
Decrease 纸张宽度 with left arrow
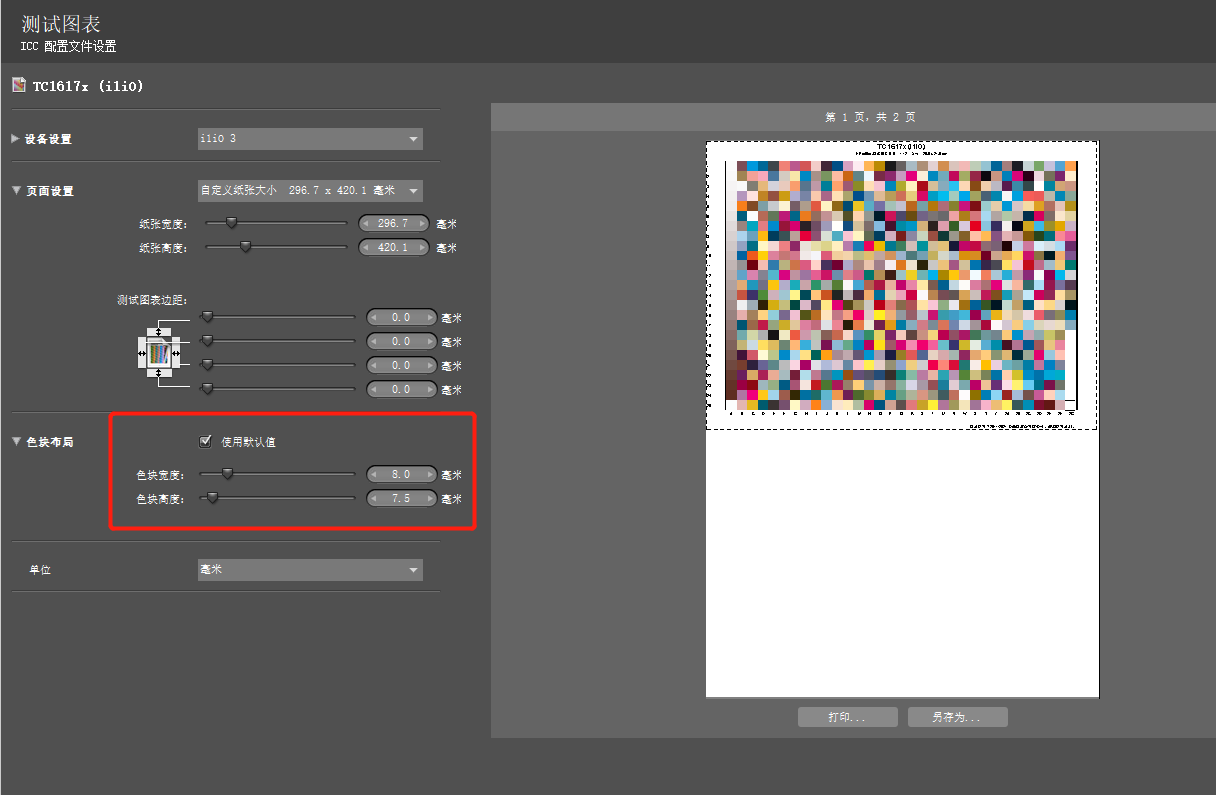point(368,223)
